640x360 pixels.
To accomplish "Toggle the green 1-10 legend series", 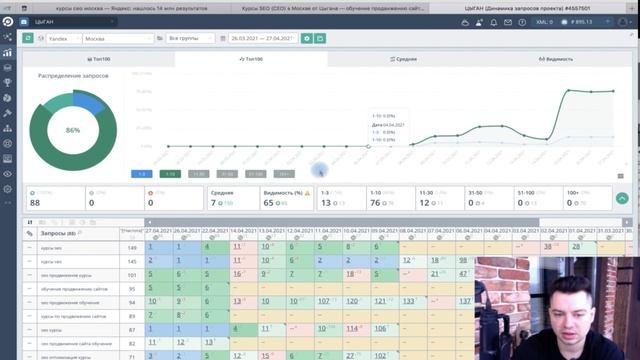I will 170,174.
